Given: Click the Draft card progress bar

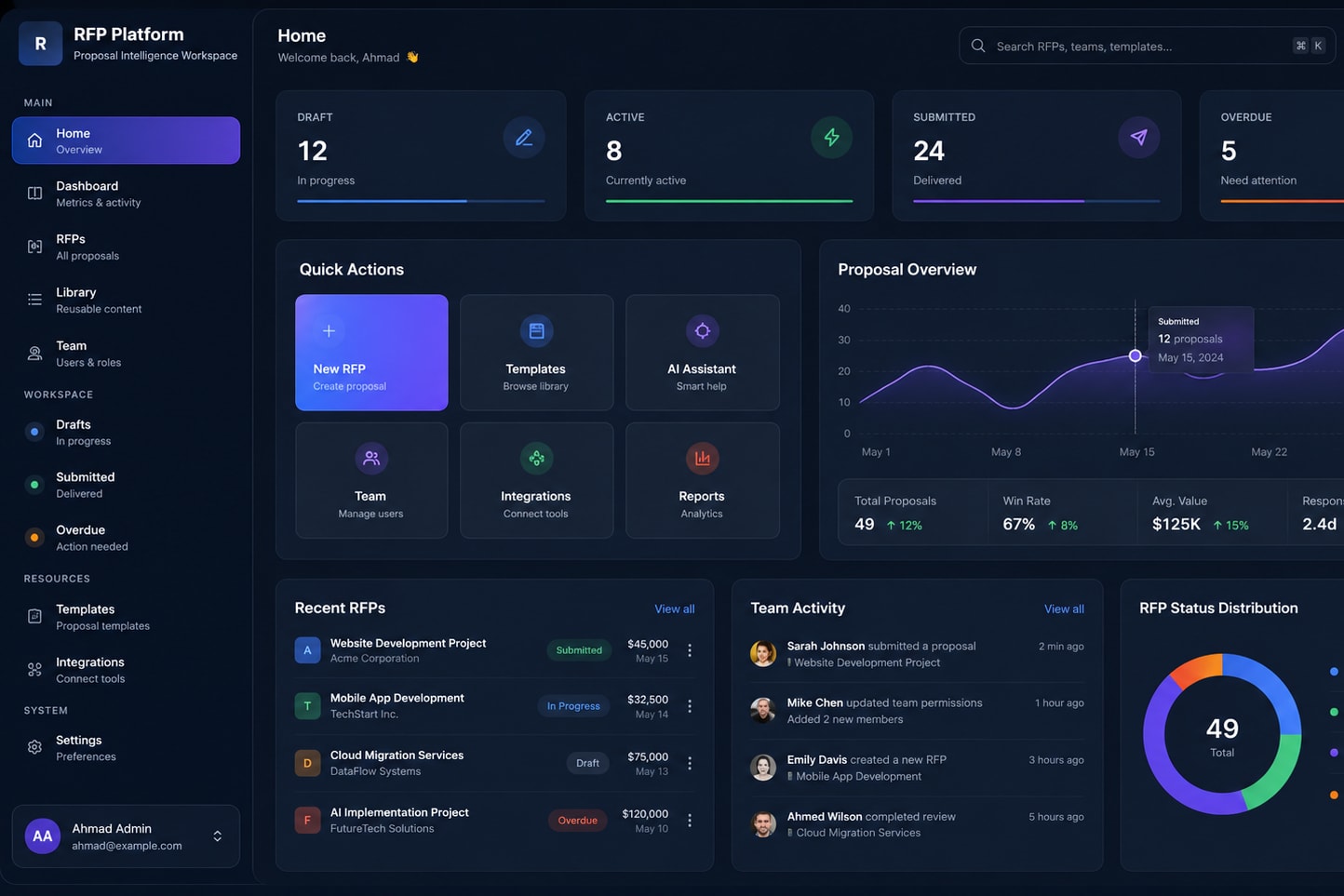Looking at the screenshot, I should pos(421,200).
